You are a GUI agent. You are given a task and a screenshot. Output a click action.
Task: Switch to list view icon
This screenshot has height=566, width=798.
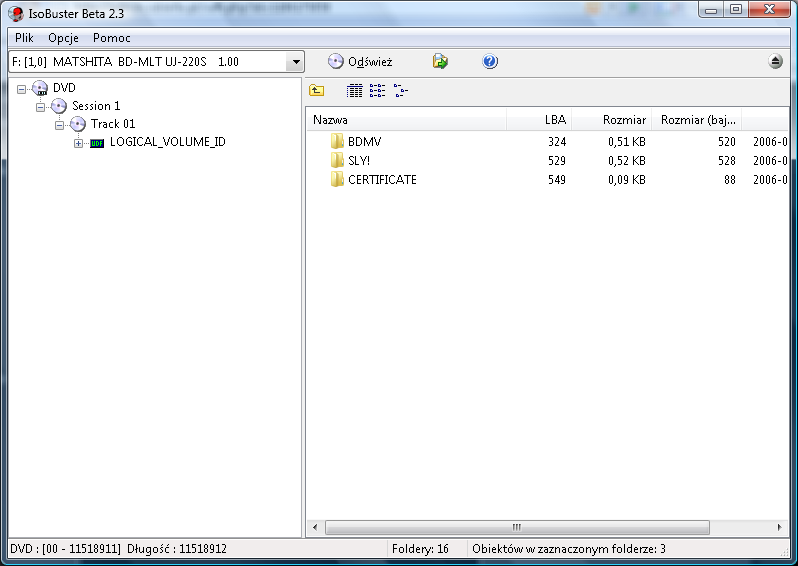coord(377,91)
